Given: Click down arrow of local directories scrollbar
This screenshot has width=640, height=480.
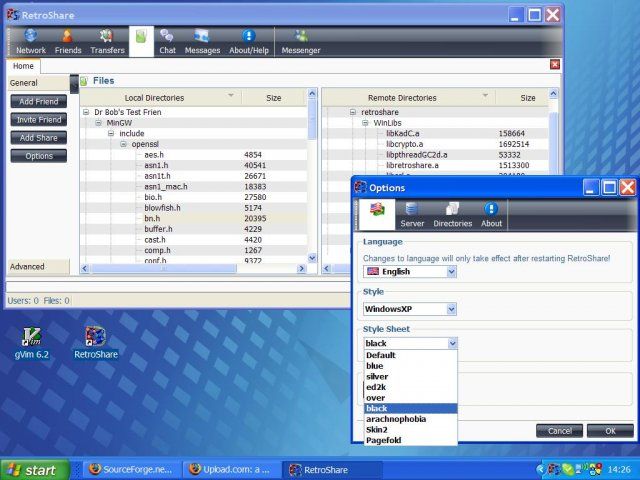Looking at the screenshot, I should [312, 258].
